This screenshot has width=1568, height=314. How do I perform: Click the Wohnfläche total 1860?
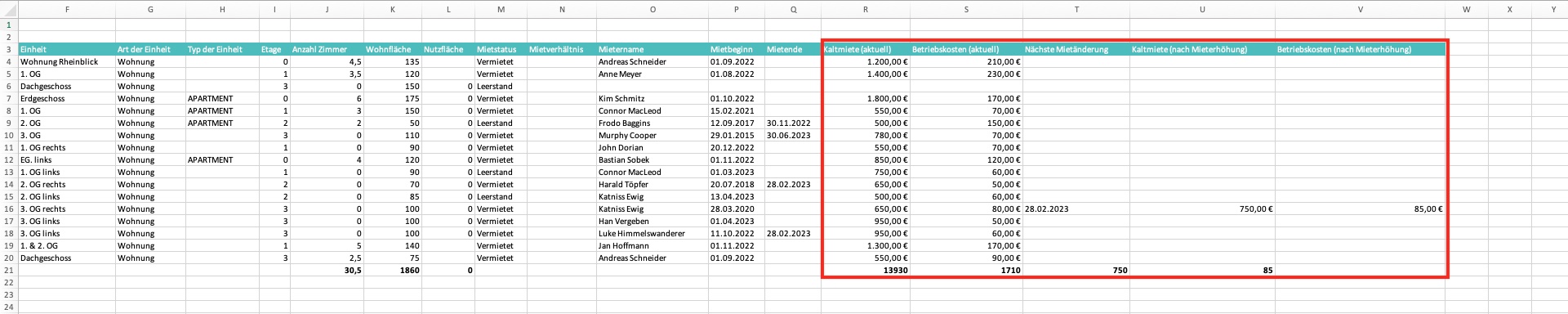click(x=392, y=270)
